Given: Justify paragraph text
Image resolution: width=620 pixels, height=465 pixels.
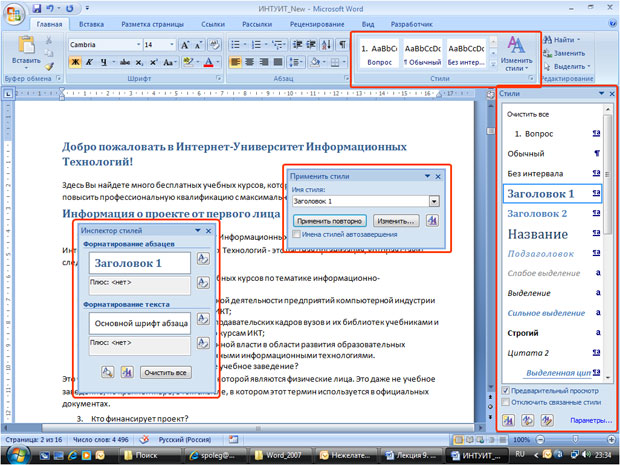Looking at the screenshot, I should [x=278, y=62].
